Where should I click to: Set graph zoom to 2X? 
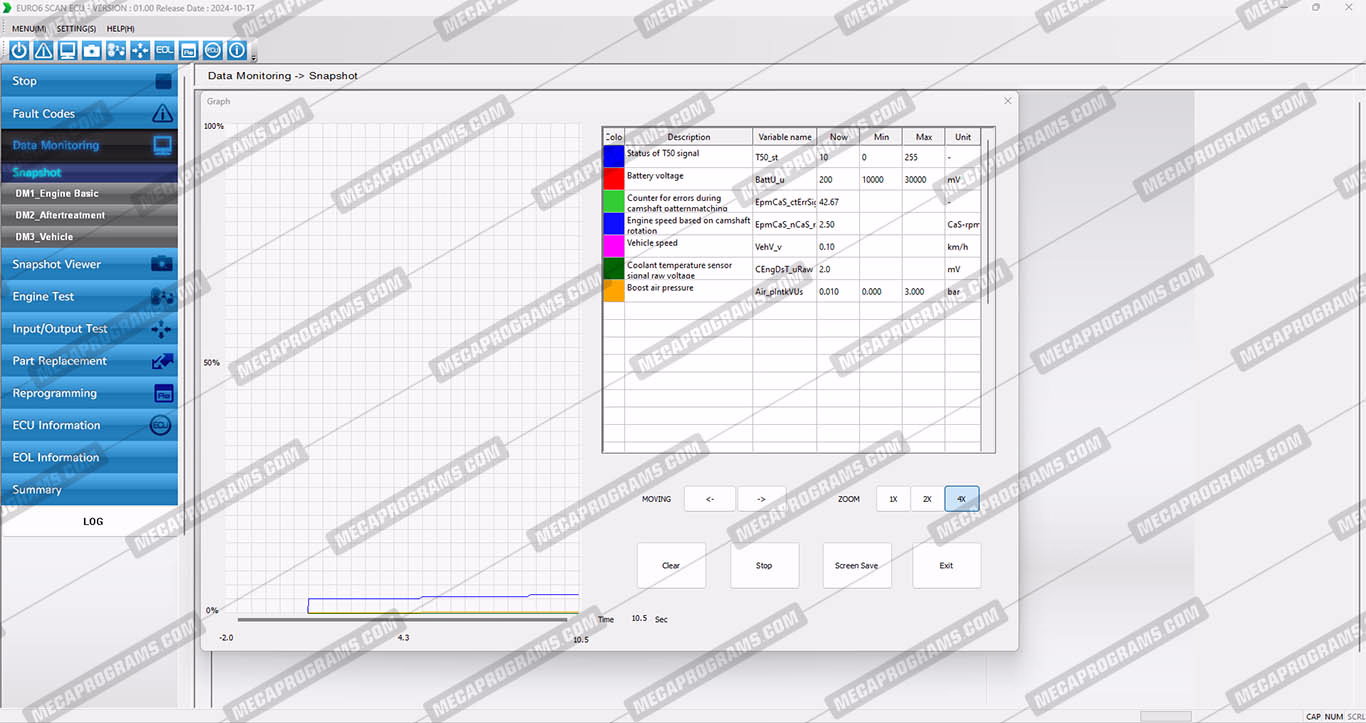tap(927, 499)
